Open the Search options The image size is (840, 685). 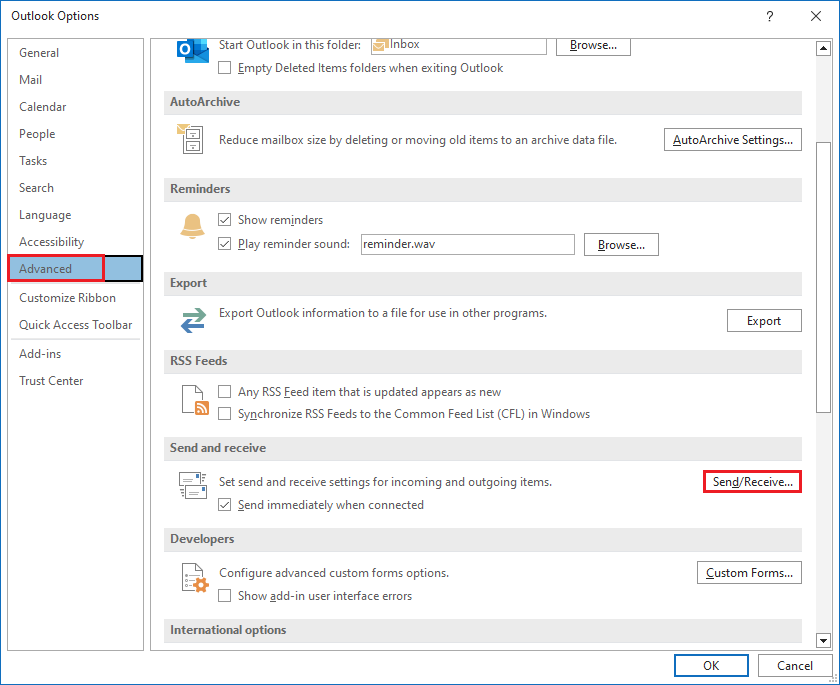coord(76,188)
